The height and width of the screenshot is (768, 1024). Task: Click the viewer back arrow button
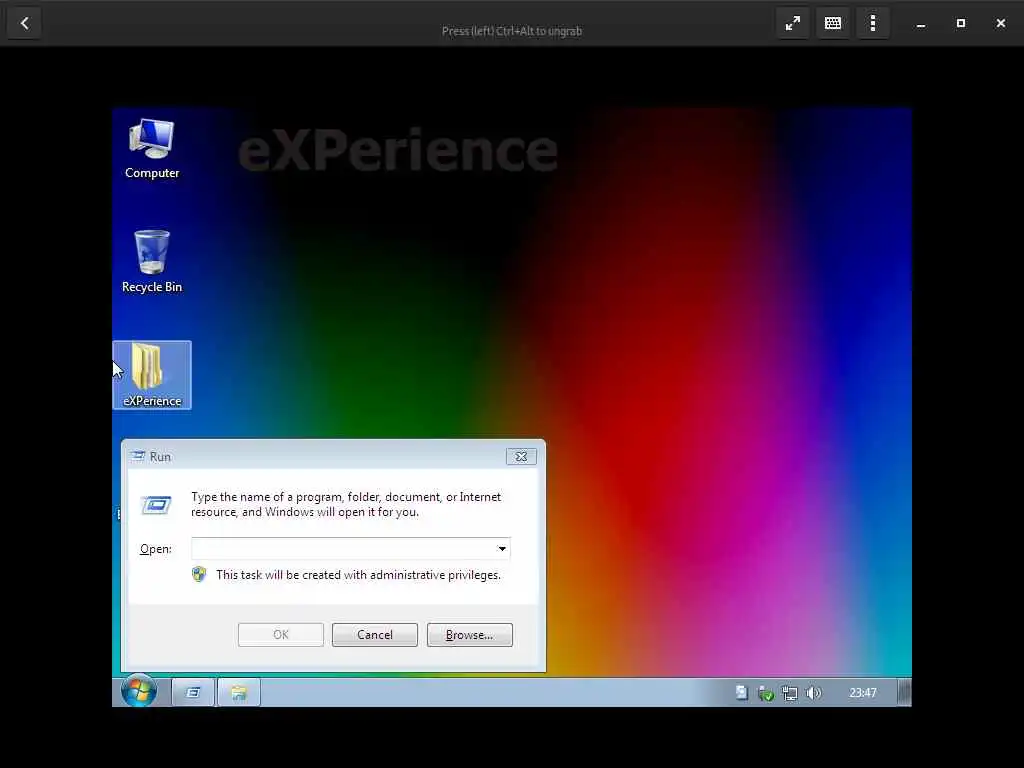(24, 23)
